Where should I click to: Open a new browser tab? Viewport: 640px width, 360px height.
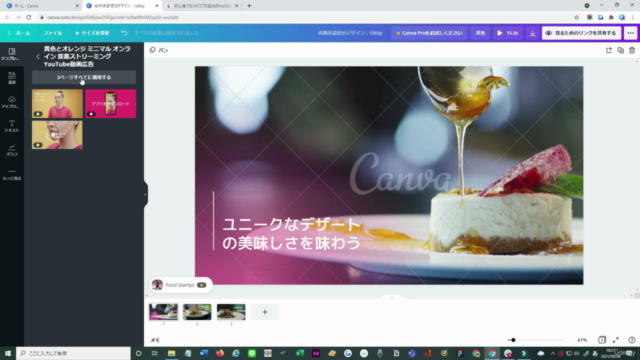[x=249, y=6]
